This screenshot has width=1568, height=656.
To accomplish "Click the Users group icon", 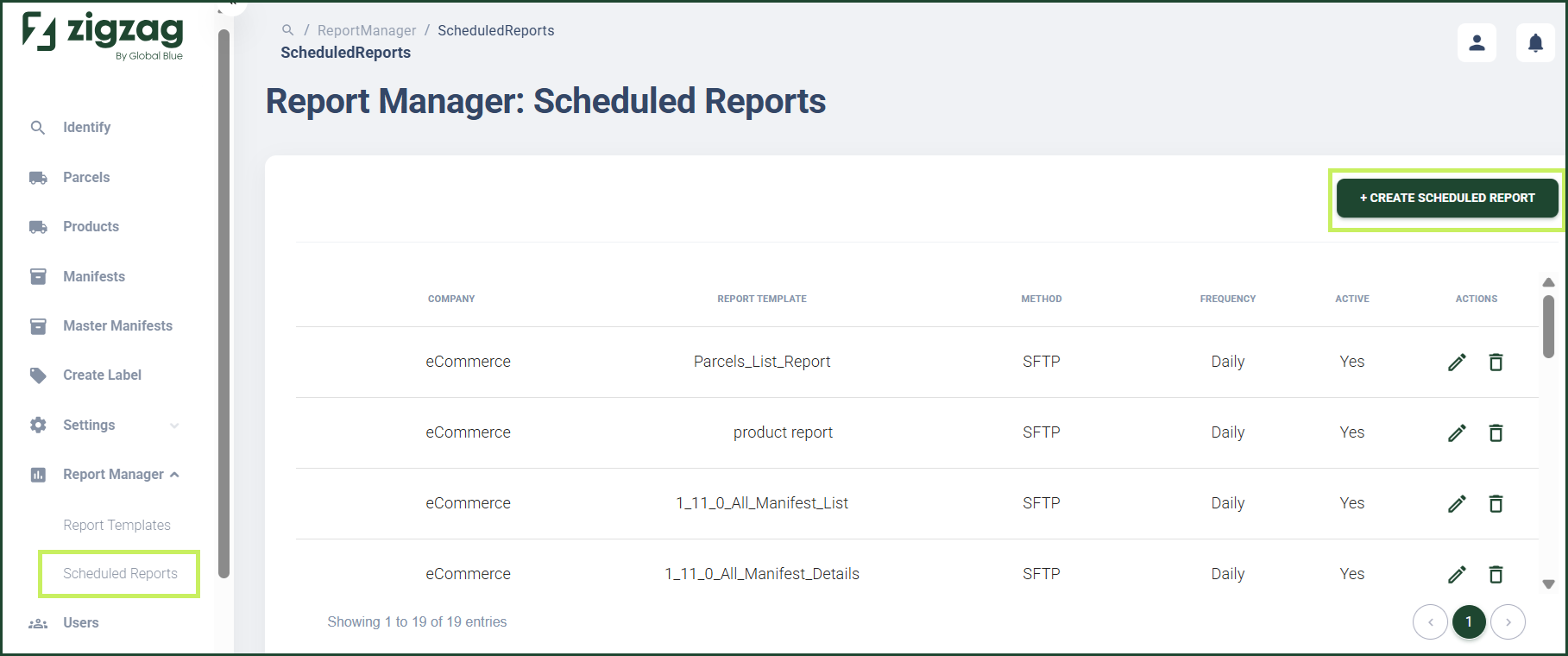I will pyautogui.click(x=38, y=623).
